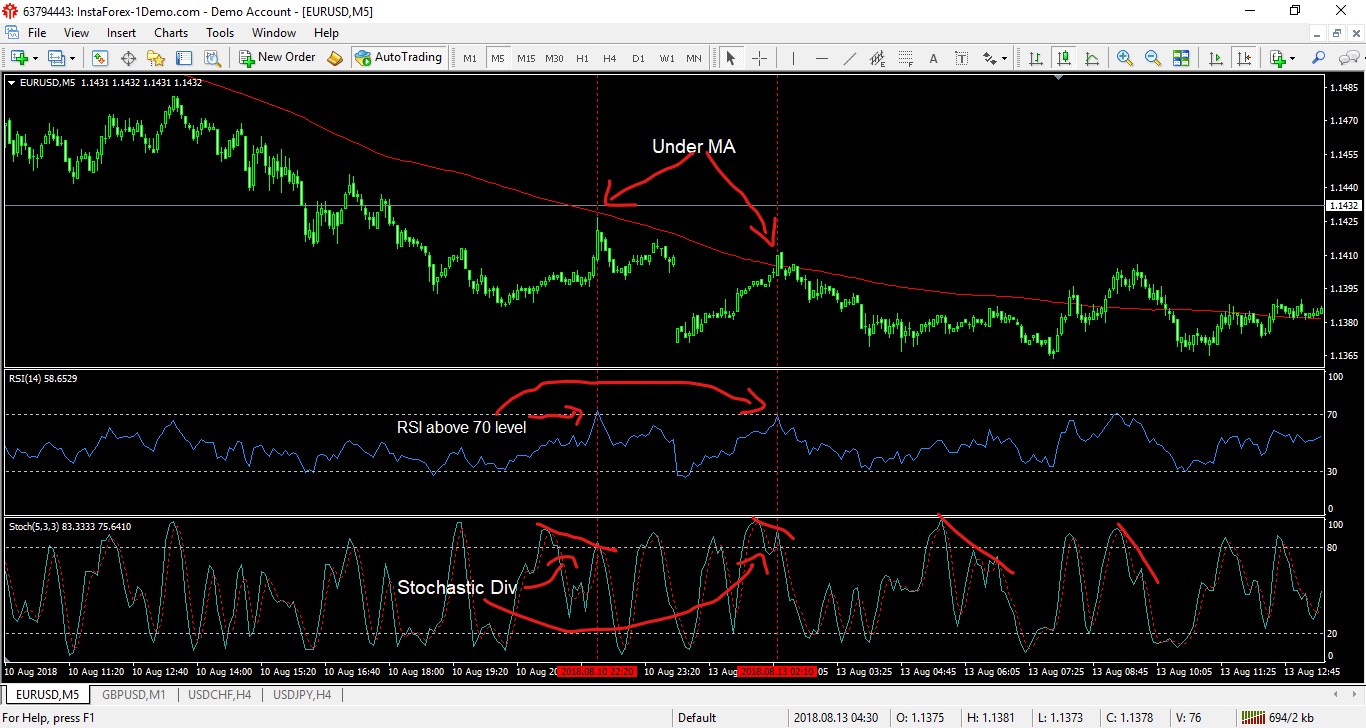Image resolution: width=1366 pixels, height=728 pixels.
Task: Select the arrow Cursor tool
Action: tap(731, 58)
